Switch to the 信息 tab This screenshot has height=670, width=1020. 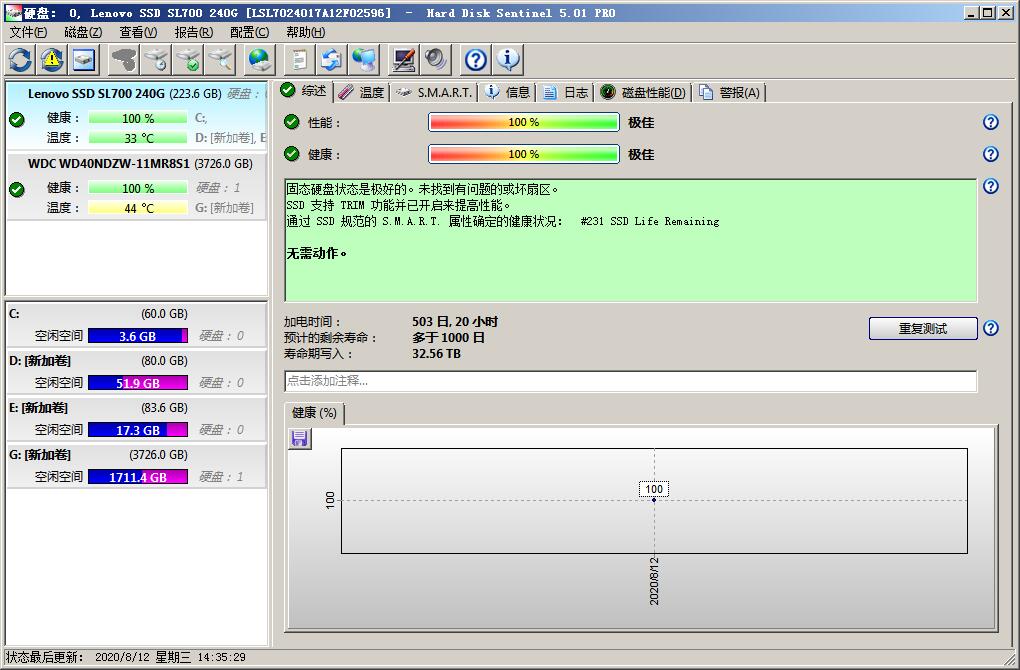pos(508,92)
